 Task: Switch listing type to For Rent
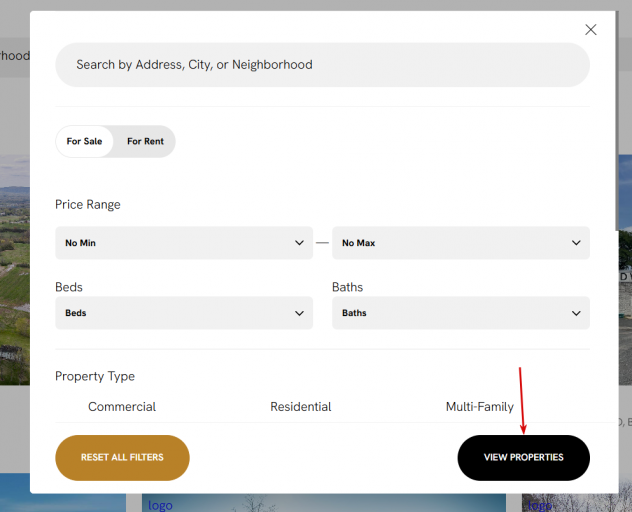tap(145, 141)
